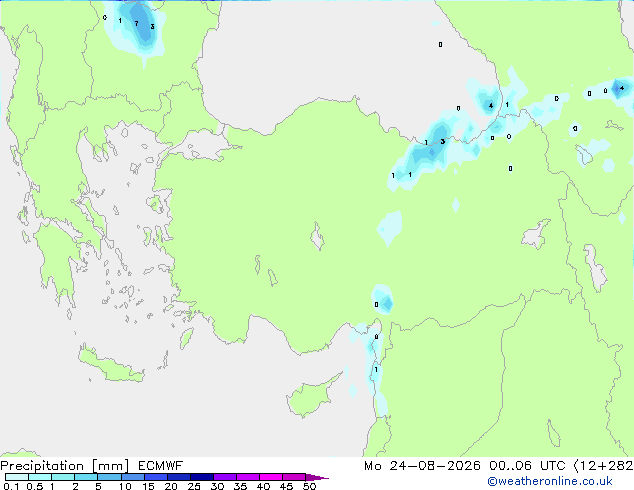Click the '[mm]' unit label
The image size is (634, 490).
110,466
